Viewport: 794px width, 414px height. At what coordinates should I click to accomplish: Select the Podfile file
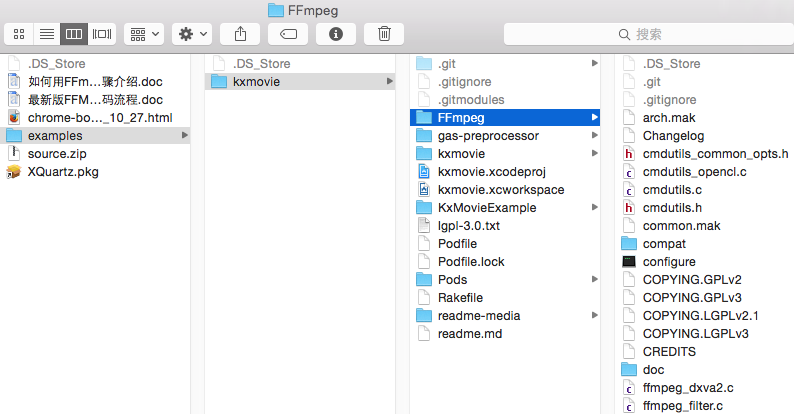(506, 243)
